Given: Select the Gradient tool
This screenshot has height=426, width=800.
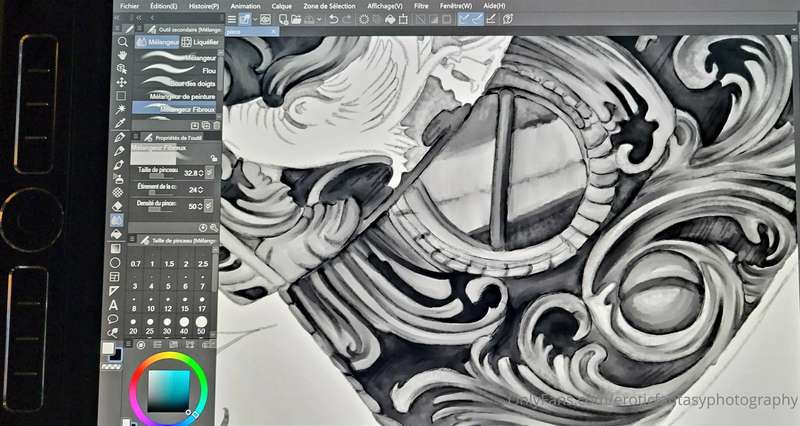Looking at the screenshot, I should point(116,248).
